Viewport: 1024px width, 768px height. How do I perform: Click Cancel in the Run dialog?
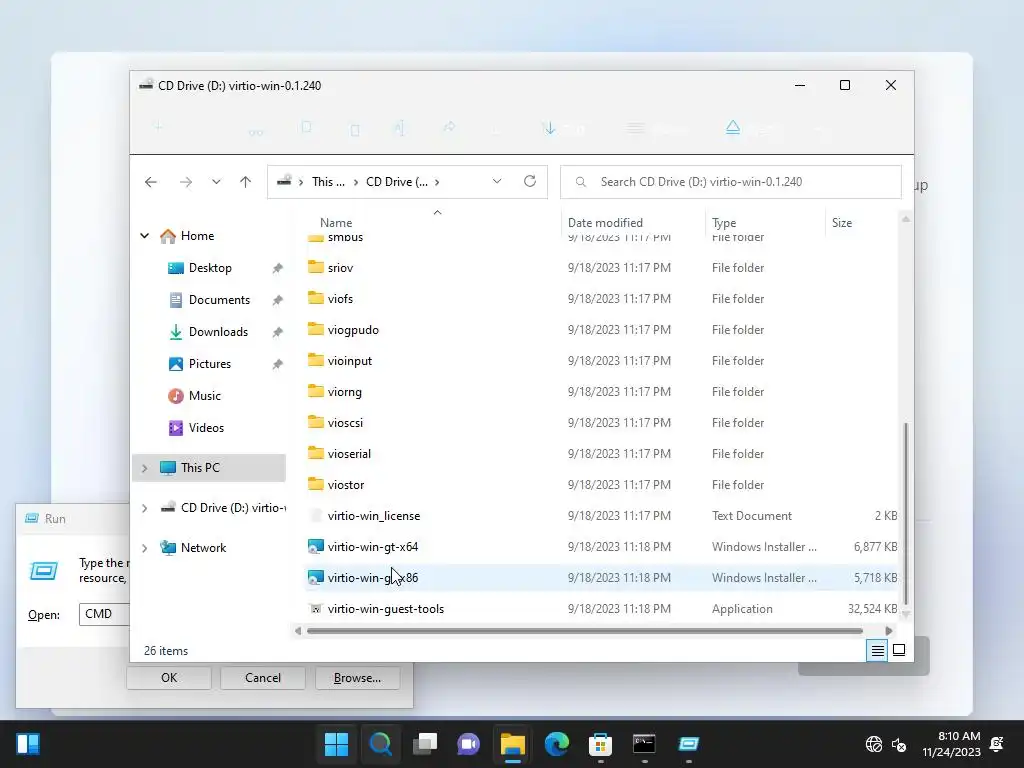coord(263,678)
